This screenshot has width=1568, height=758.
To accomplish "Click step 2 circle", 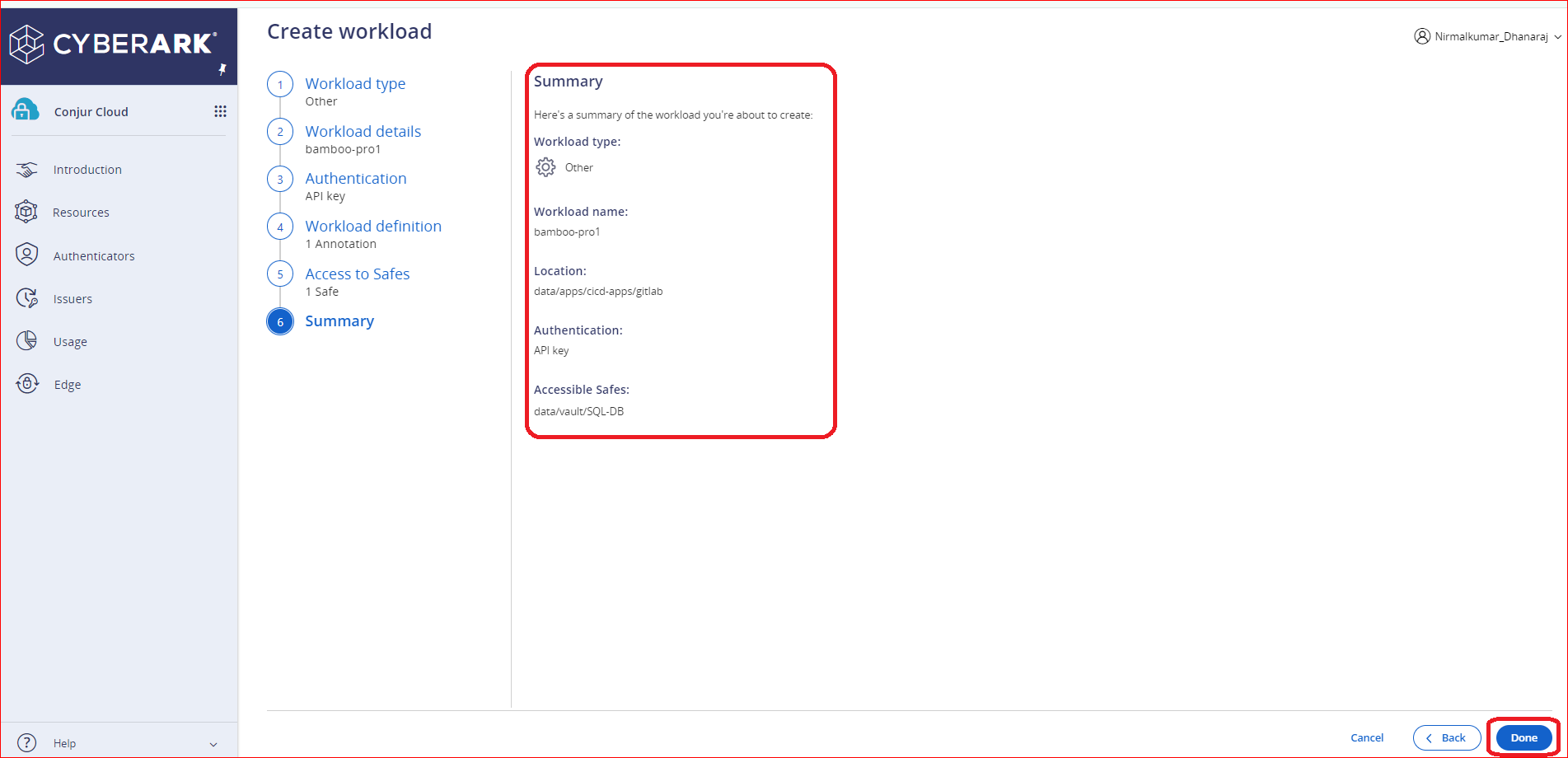I will [x=280, y=132].
